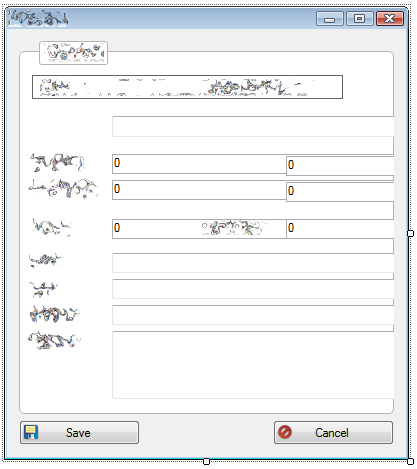This screenshot has width=417, height=469.
Task: Select the left zero field containing scribbled overlay
Action: click(x=199, y=229)
